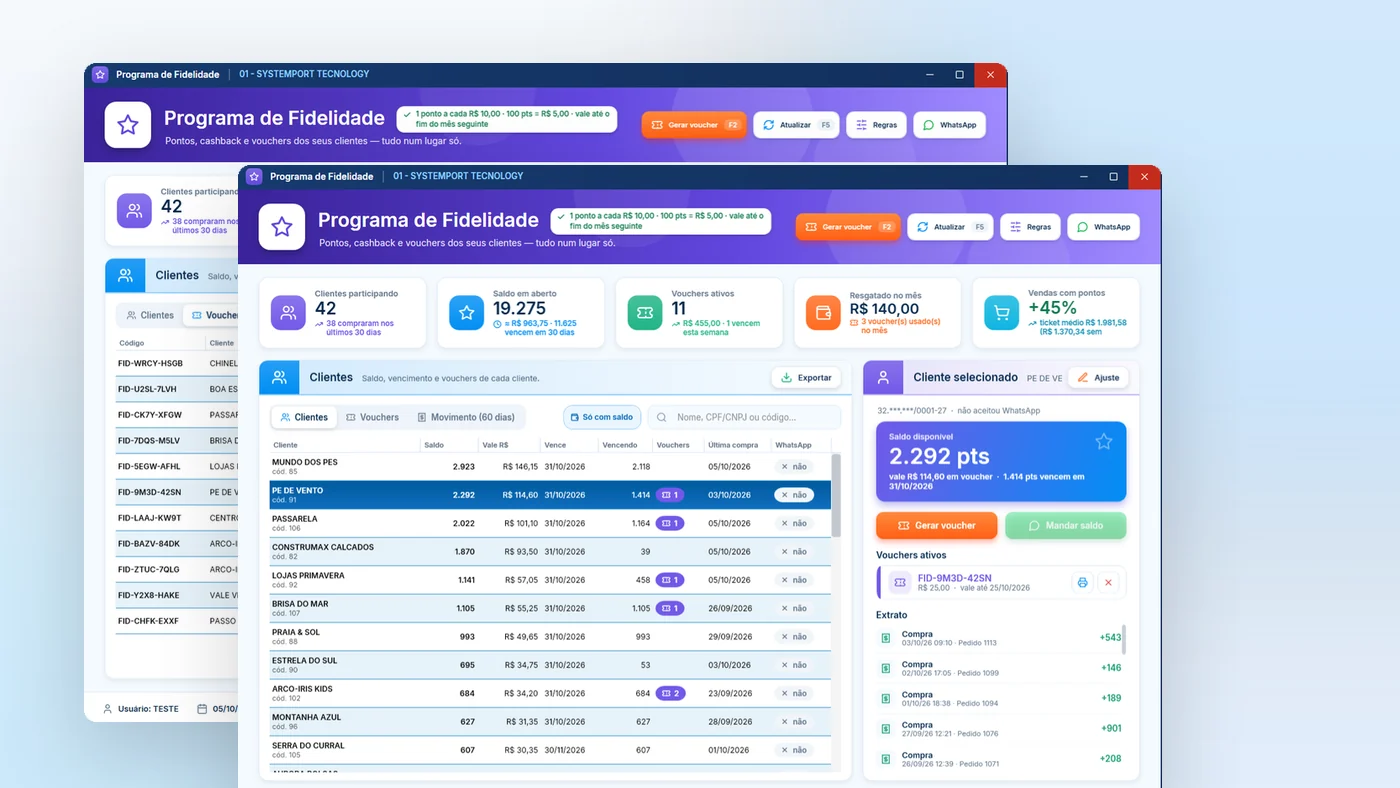1400x788 pixels.
Task: Click the Exportar button
Action: 805,378
